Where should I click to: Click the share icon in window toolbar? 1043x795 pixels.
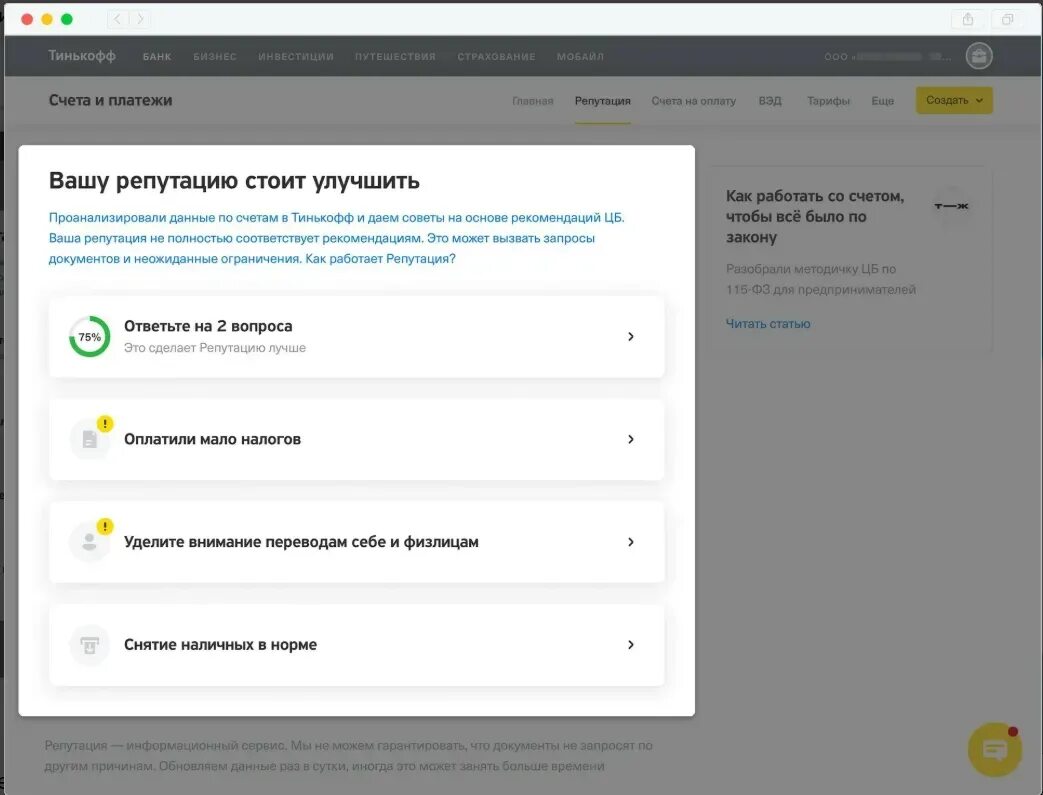968,19
